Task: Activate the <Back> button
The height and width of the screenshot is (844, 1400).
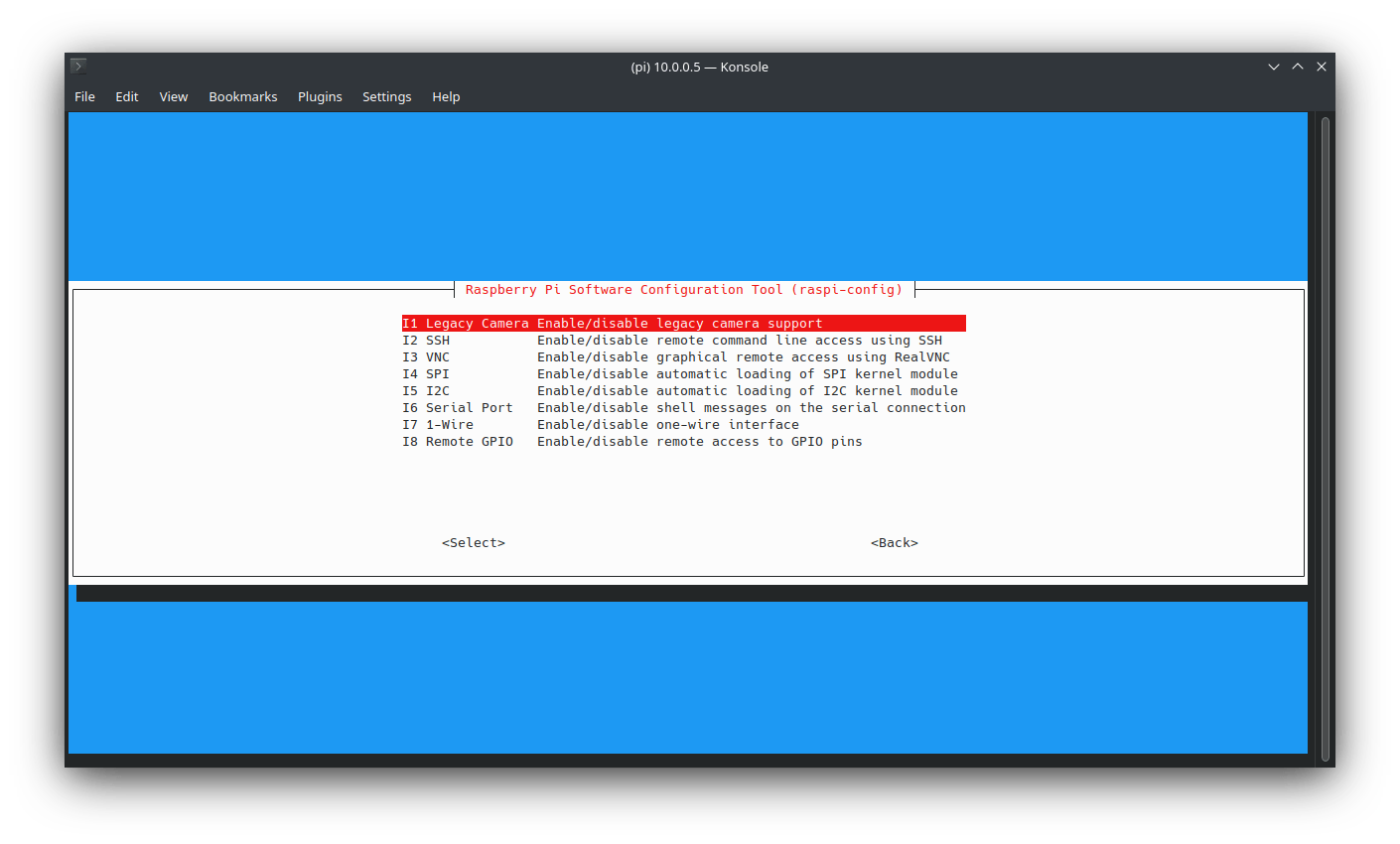Action: (x=893, y=542)
